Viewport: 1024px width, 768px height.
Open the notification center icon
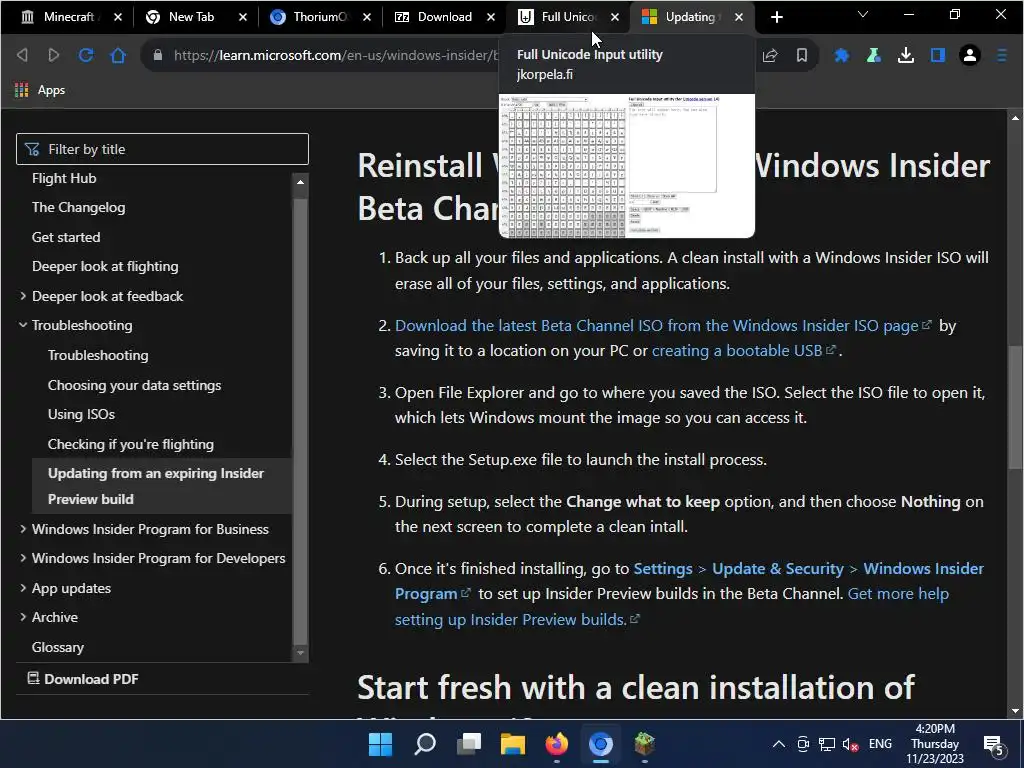click(x=993, y=744)
